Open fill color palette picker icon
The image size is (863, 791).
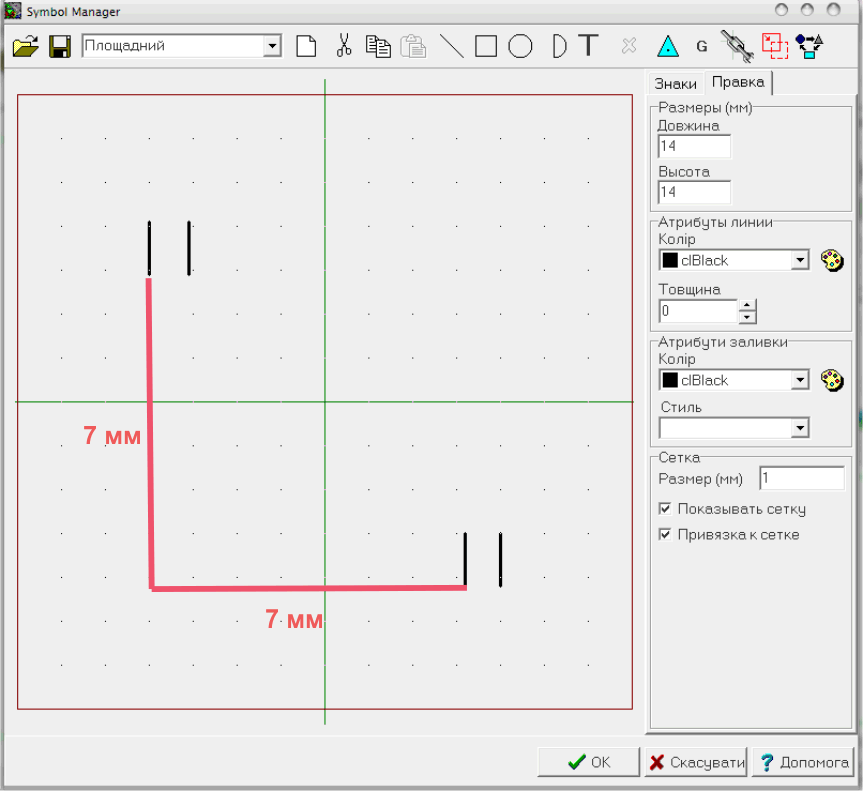(832, 380)
